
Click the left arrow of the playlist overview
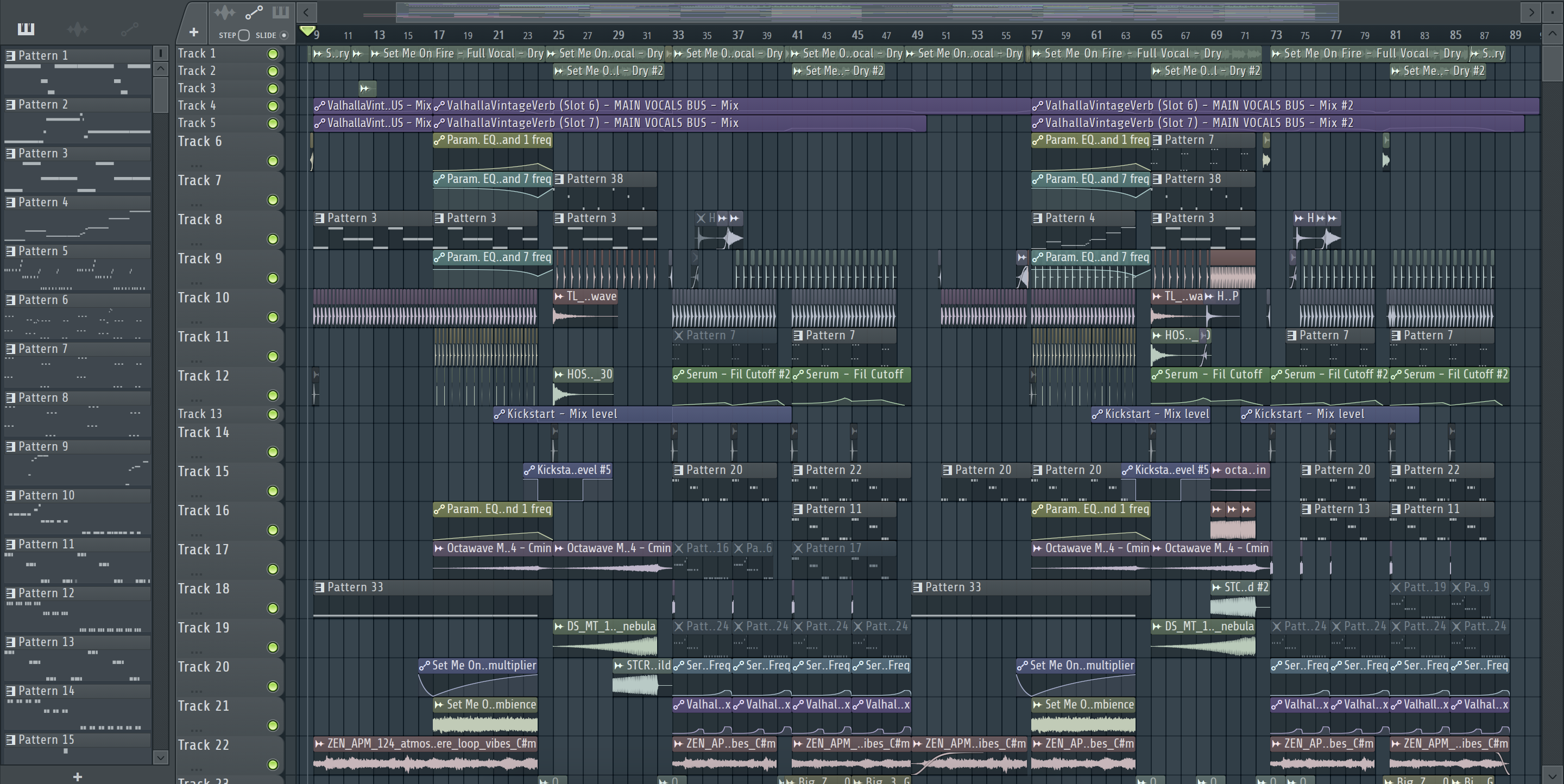pyautogui.click(x=307, y=11)
